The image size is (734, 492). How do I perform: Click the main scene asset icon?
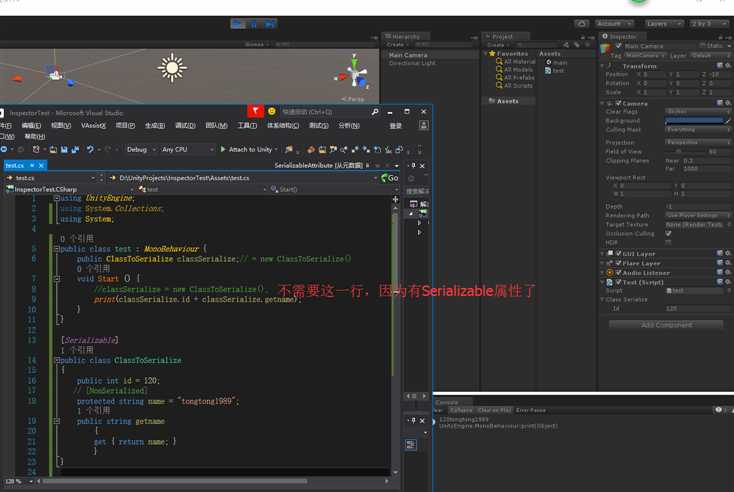point(549,62)
